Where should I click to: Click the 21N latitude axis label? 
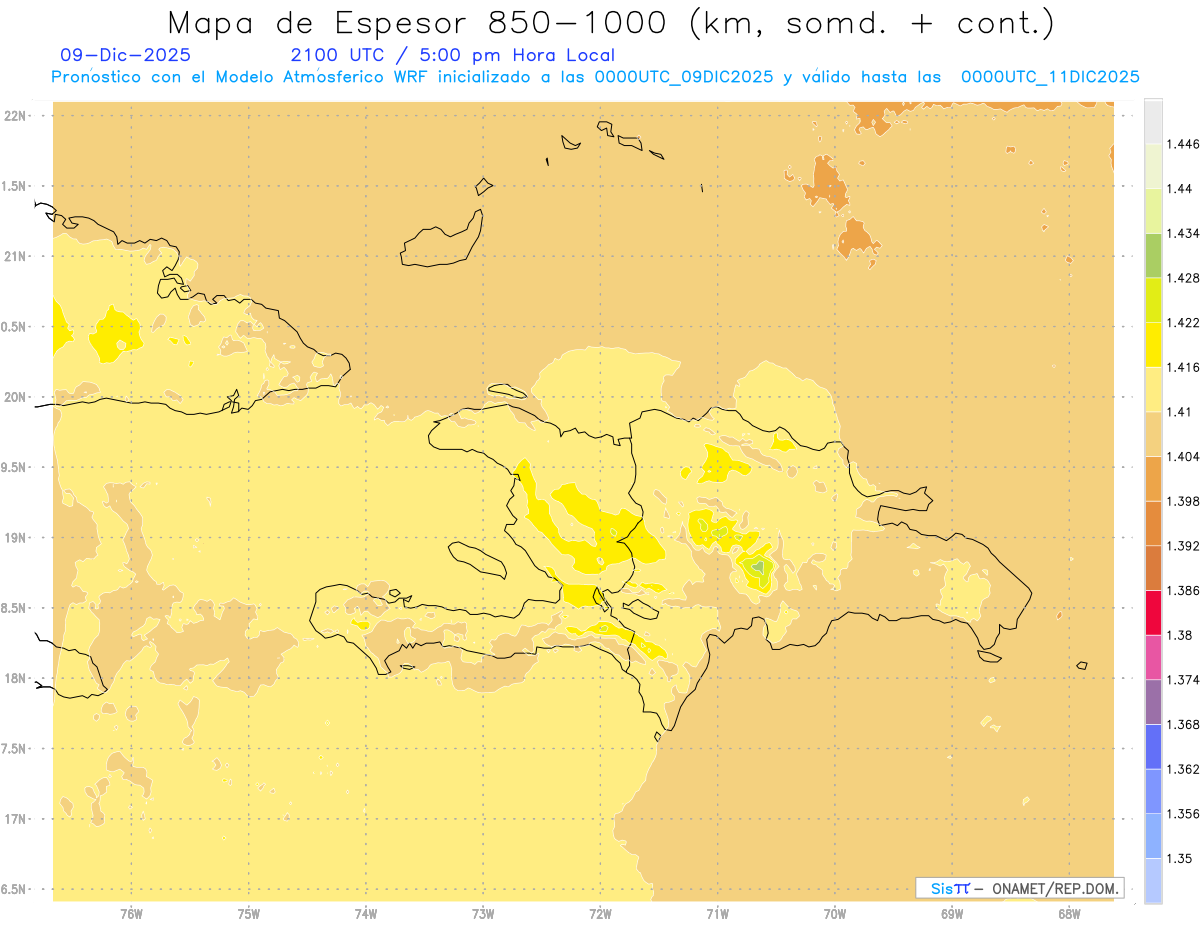[14, 256]
